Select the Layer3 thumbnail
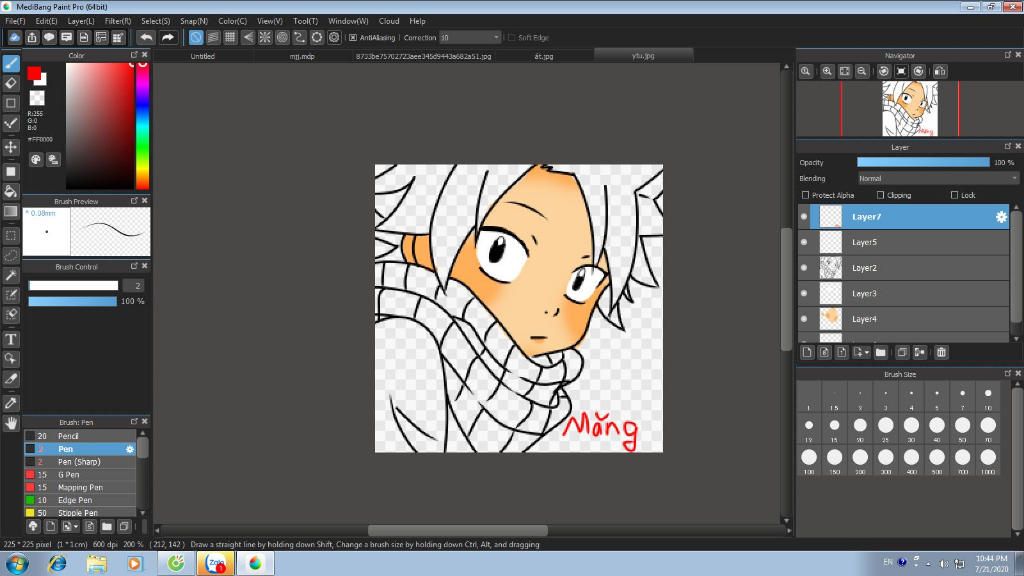 tap(830, 293)
